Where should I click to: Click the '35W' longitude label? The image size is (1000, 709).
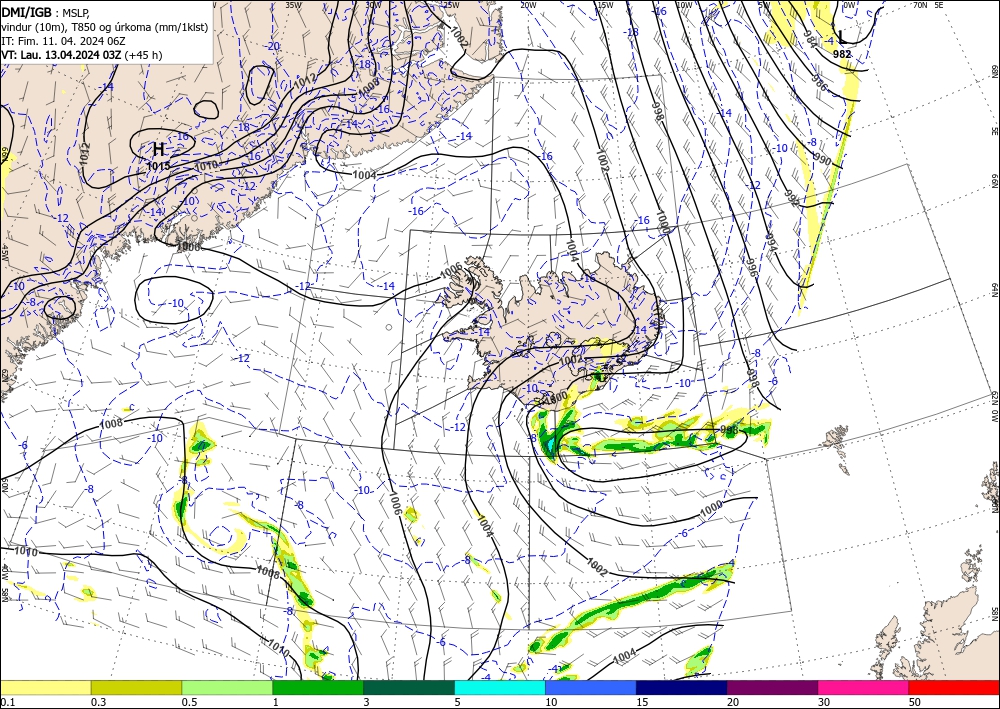[293, 4]
